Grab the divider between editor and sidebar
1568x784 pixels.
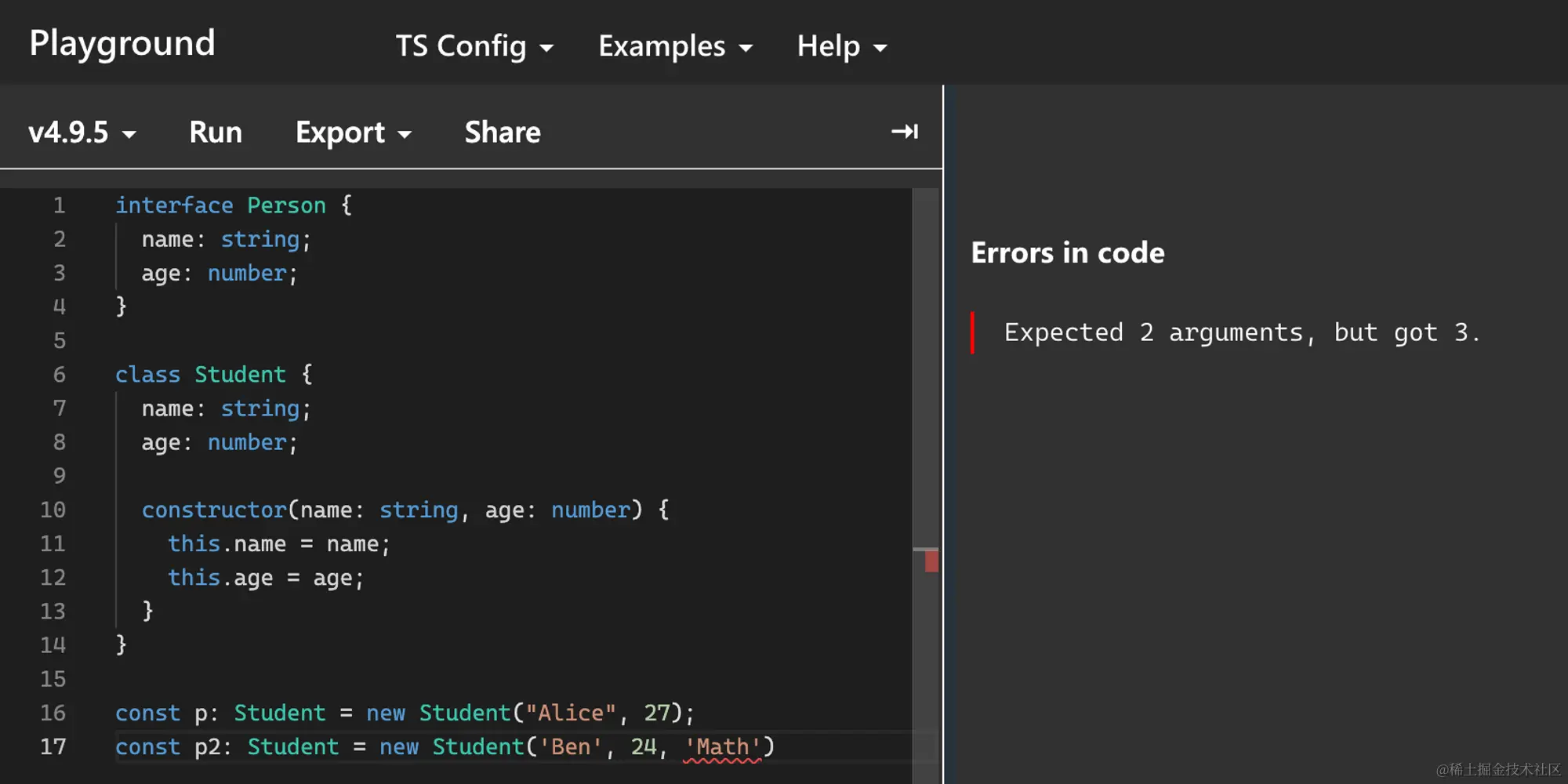943,470
